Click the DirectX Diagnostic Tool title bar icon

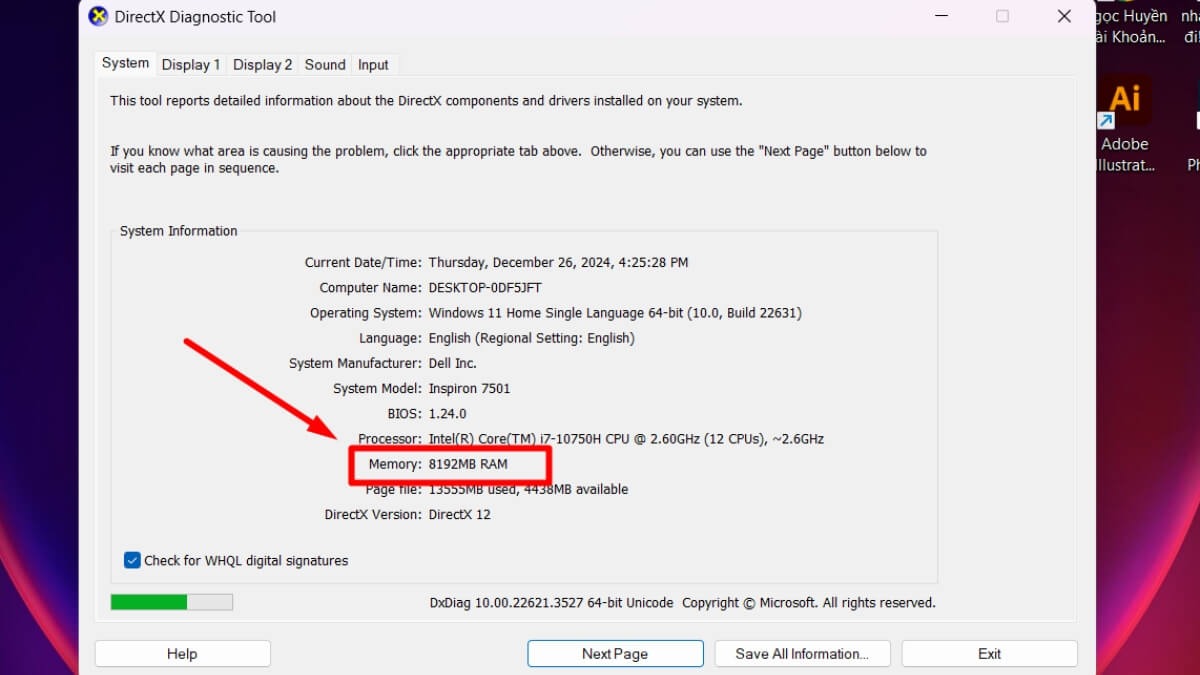pos(98,16)
